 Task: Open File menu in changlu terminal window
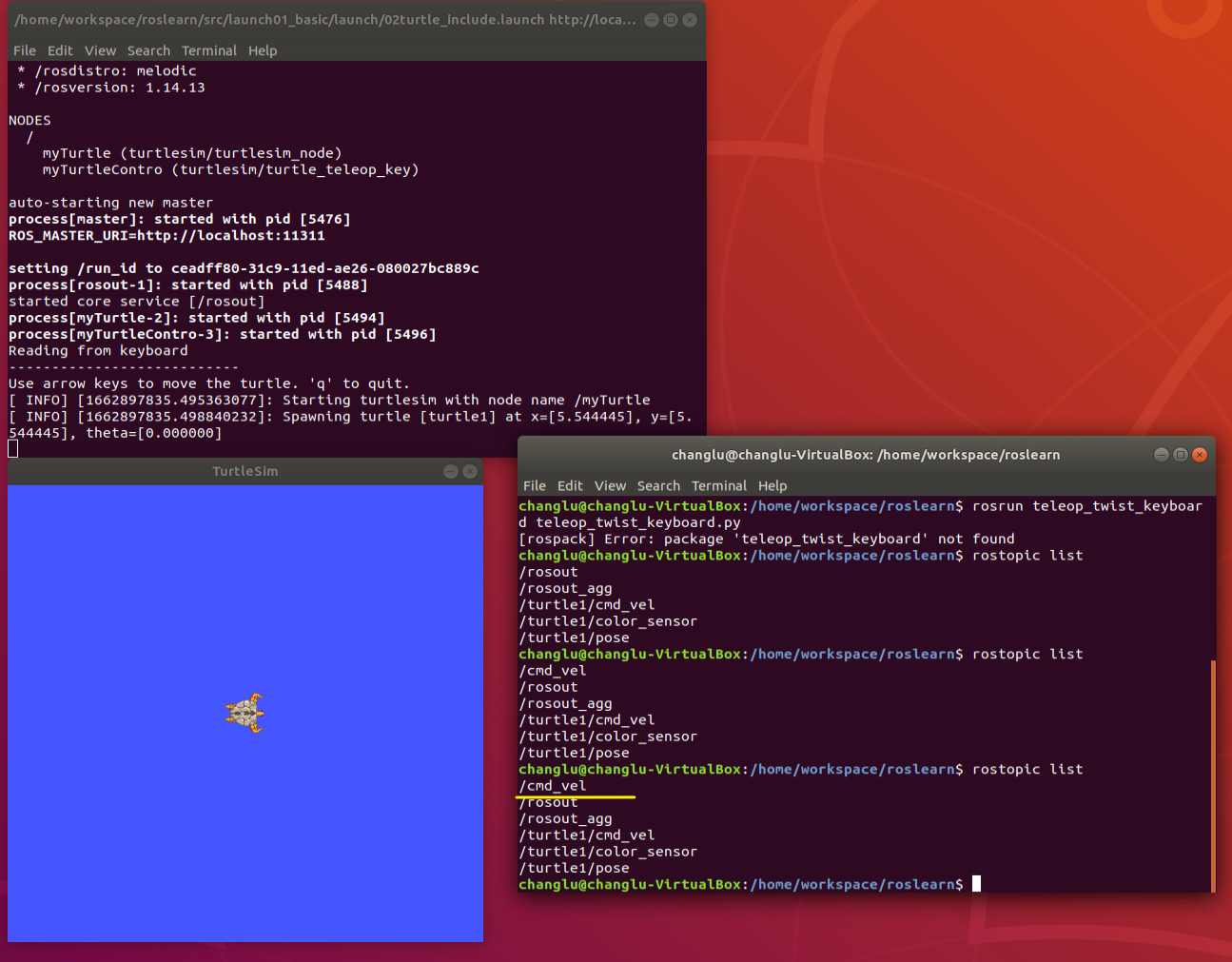pyautogui.click(x=535, y=485)
